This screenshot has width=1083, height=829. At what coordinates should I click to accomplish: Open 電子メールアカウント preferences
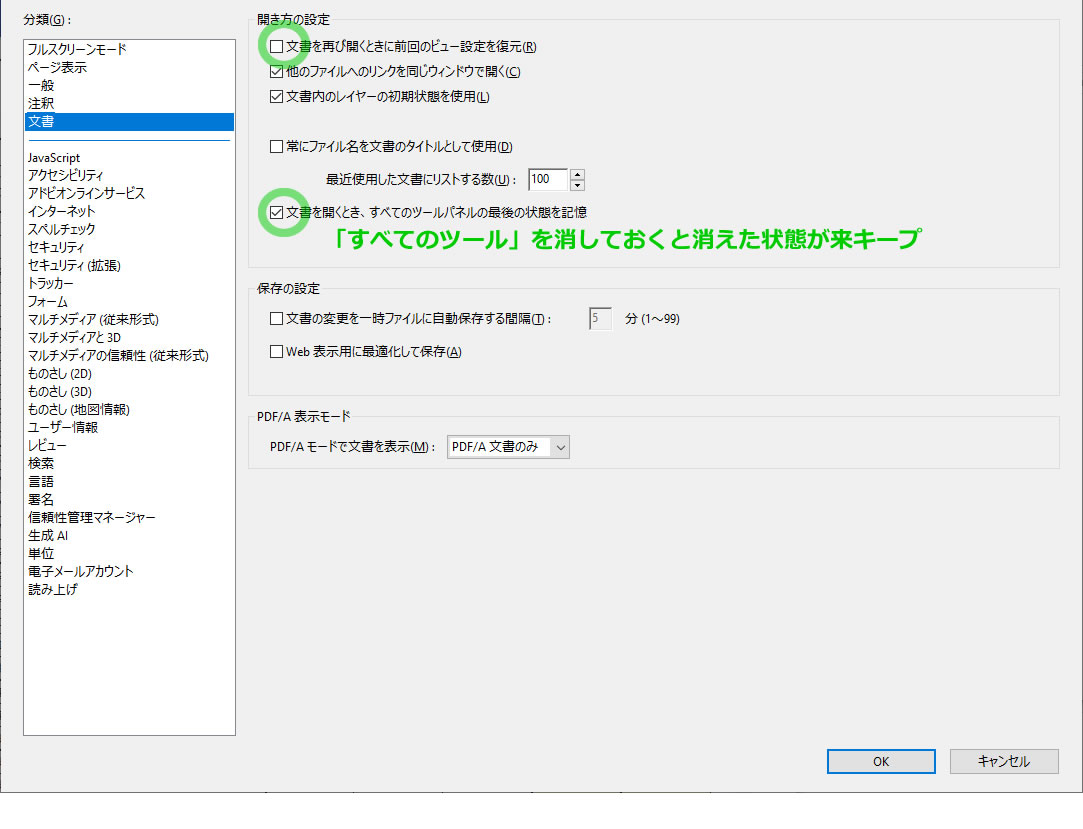click(x=80, y=572)
